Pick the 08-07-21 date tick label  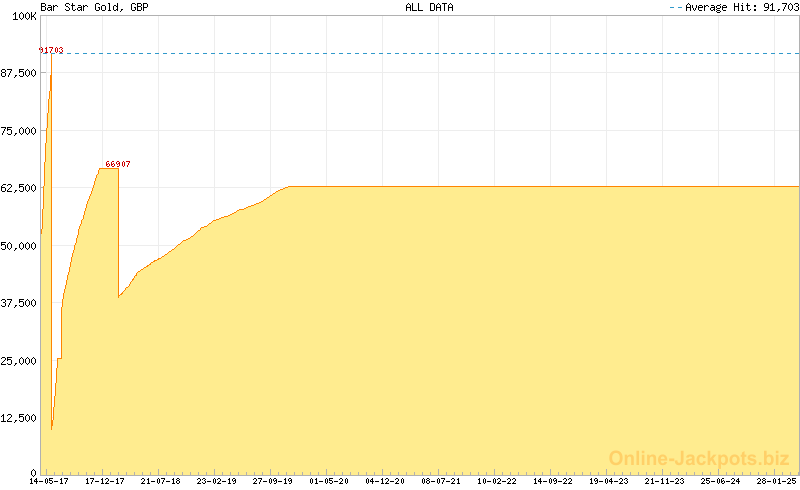pyautogui.click(x=441, y=481)
